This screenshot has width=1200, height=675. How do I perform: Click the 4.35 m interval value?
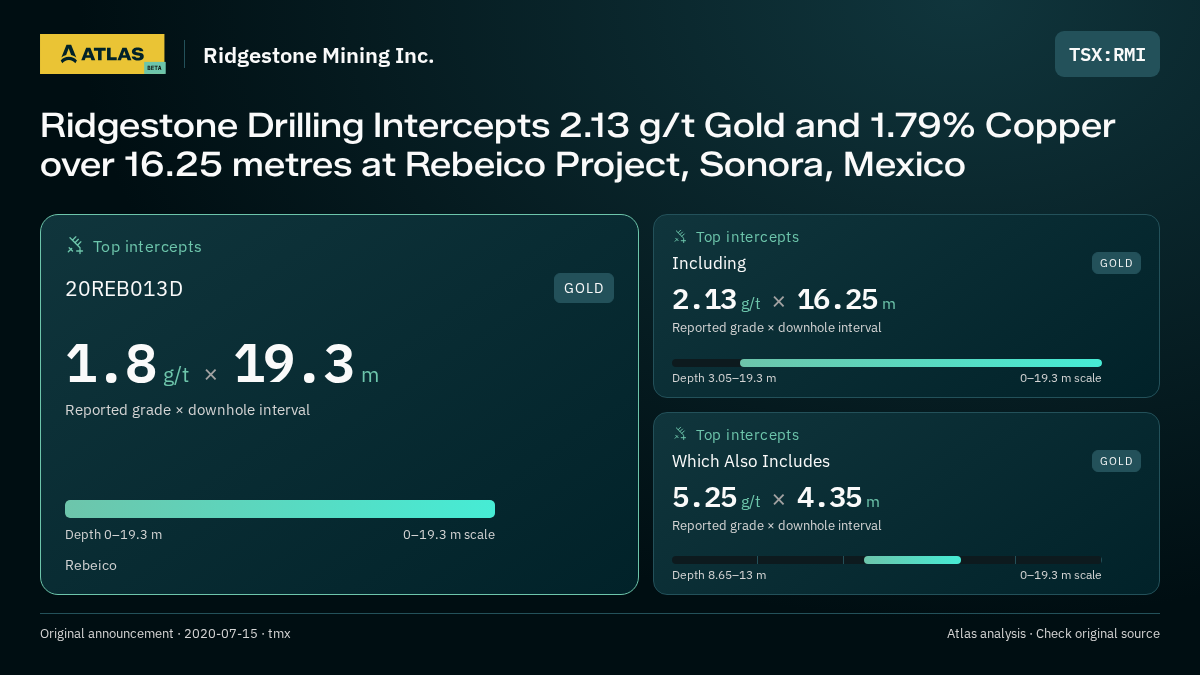(x=838, y=498)
